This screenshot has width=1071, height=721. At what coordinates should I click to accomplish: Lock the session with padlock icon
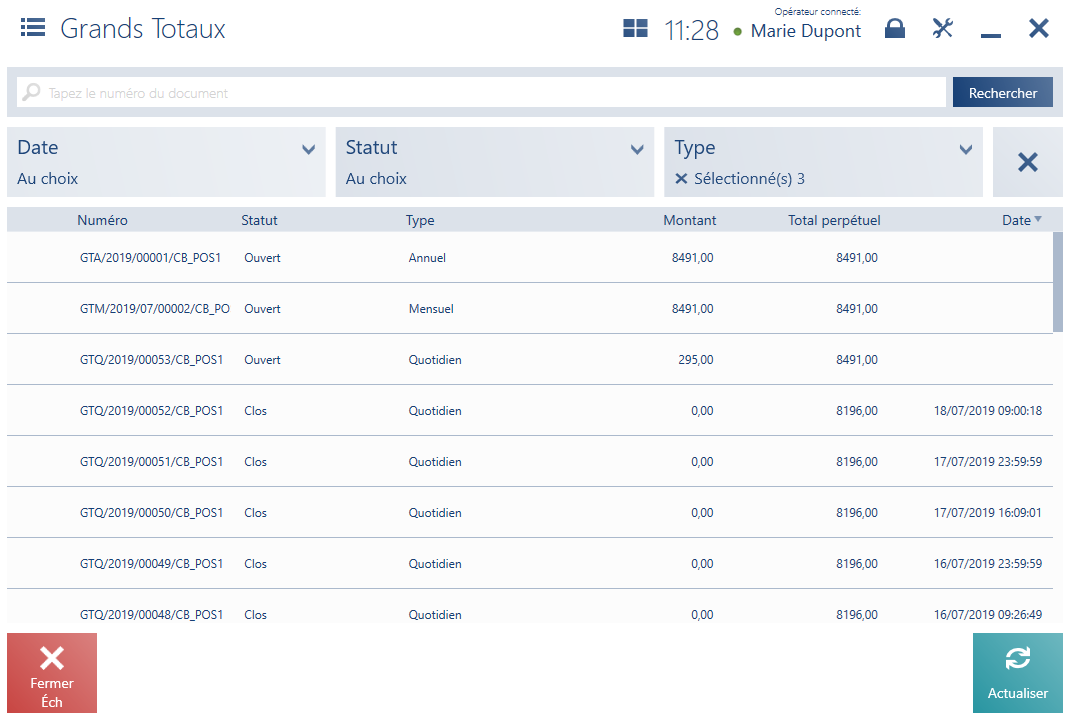pos(895,28)
